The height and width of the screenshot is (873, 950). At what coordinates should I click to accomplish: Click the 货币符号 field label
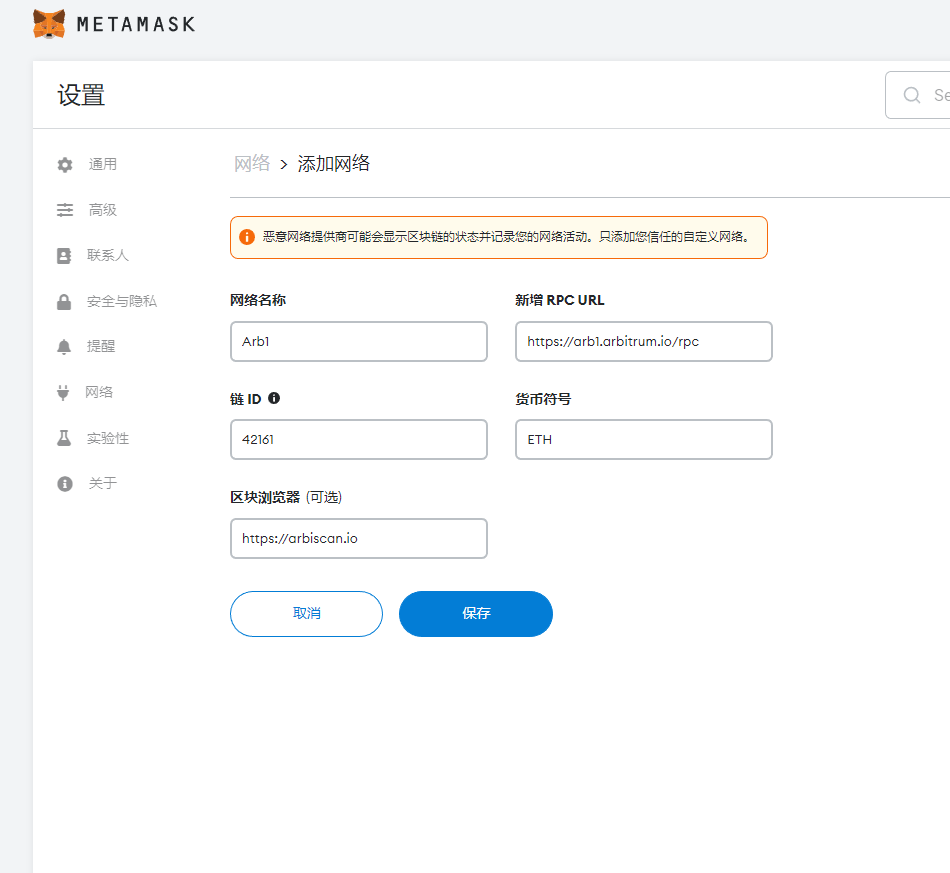tap(543, 399)
